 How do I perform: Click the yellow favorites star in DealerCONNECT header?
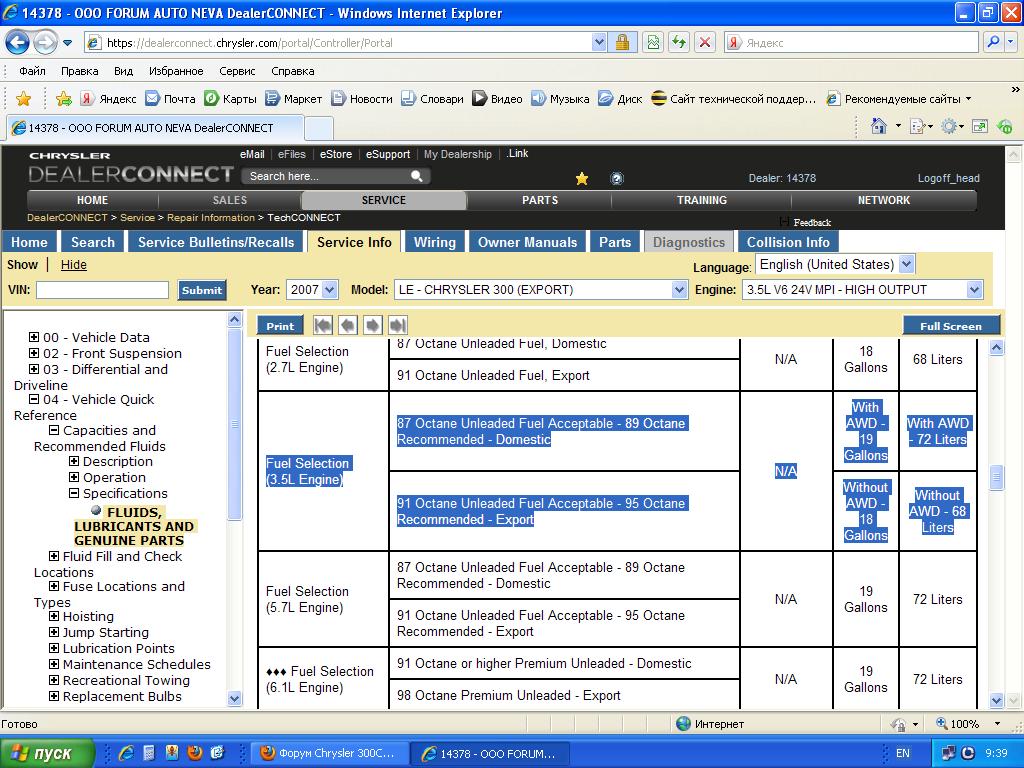[x=582, y=178]
